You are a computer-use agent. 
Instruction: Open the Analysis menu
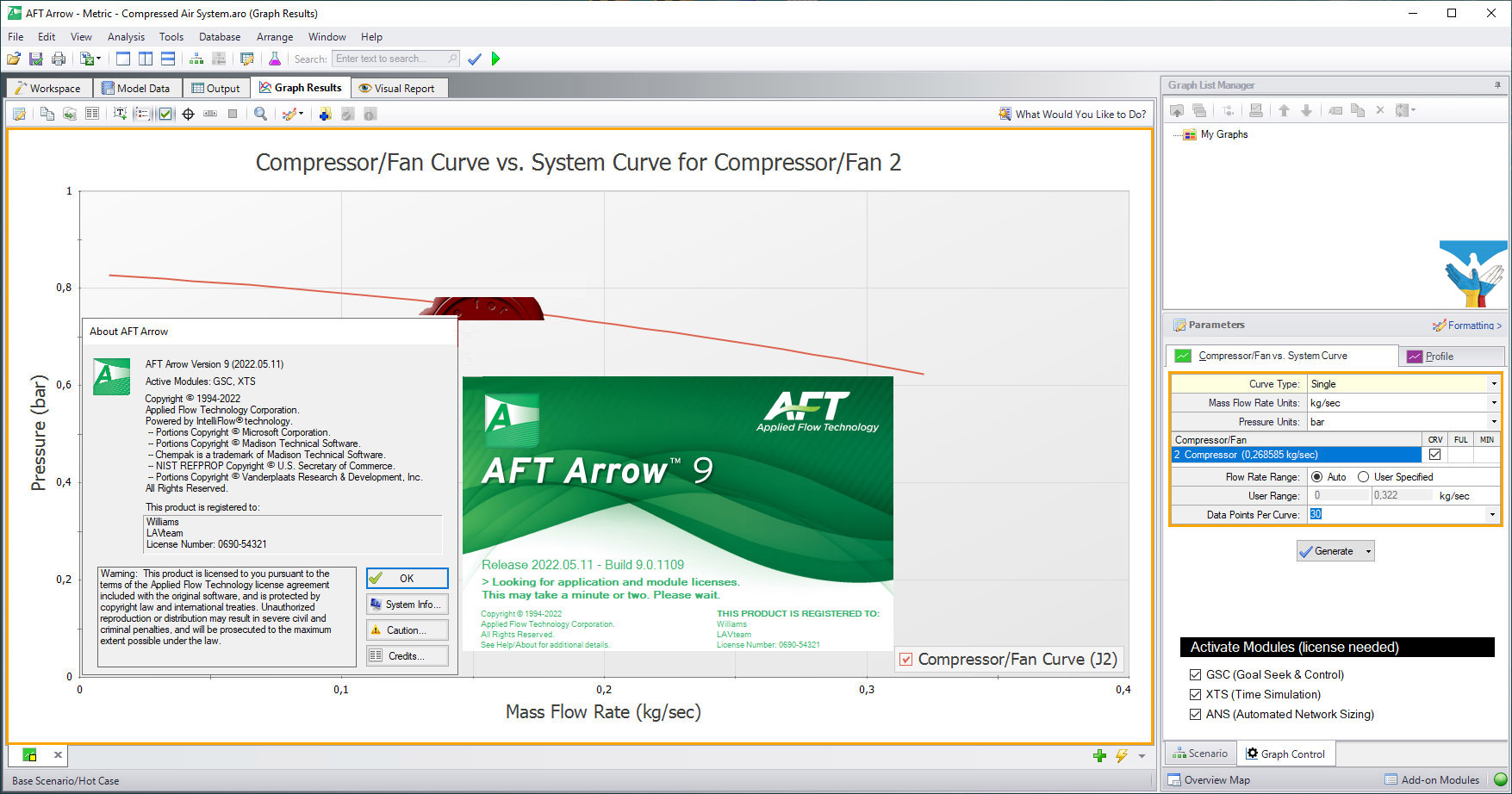click(126, 37)
